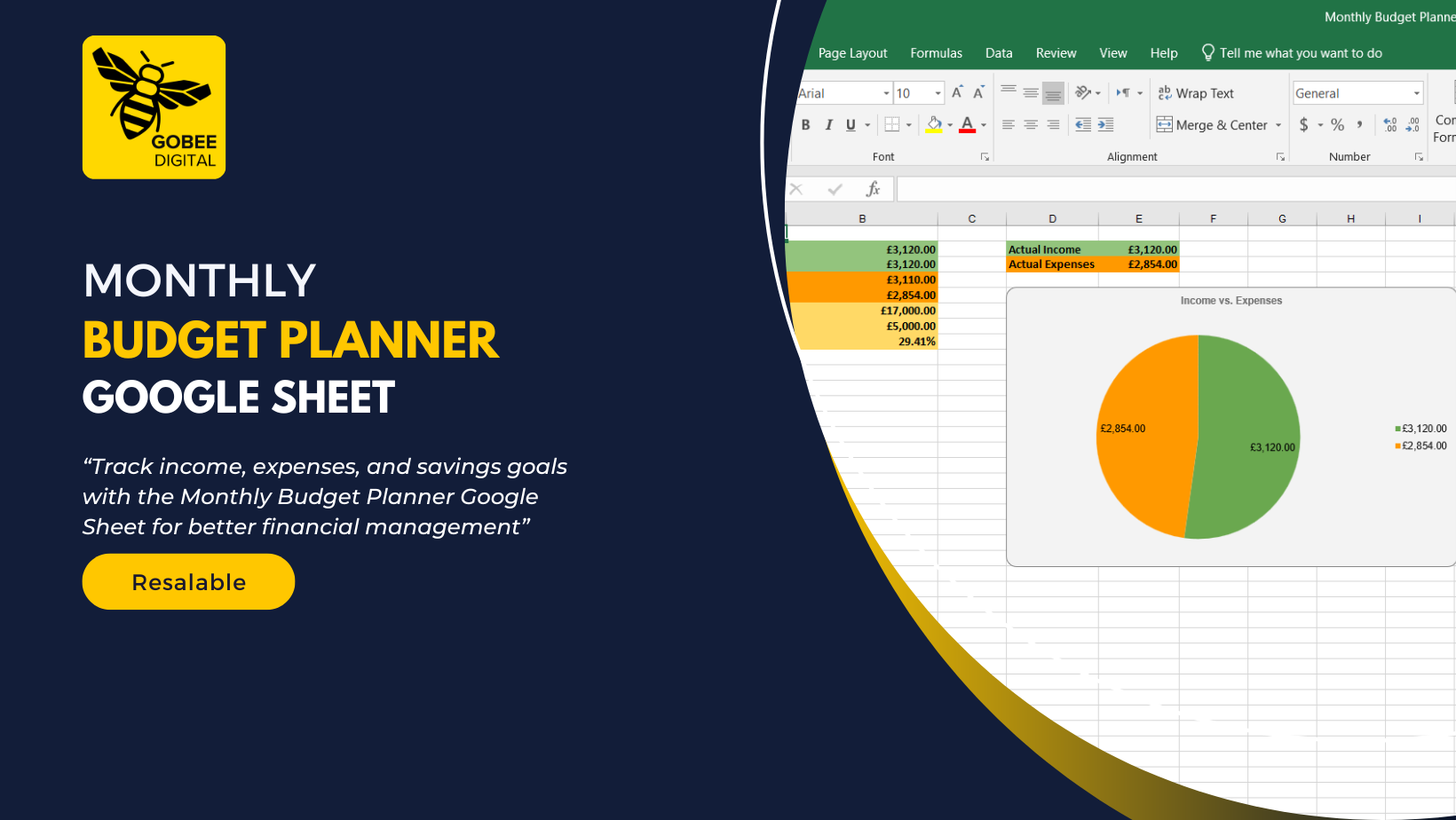Apply the Borders icon
Viewport: 1456px width, 820px height.
coord(892,125)
